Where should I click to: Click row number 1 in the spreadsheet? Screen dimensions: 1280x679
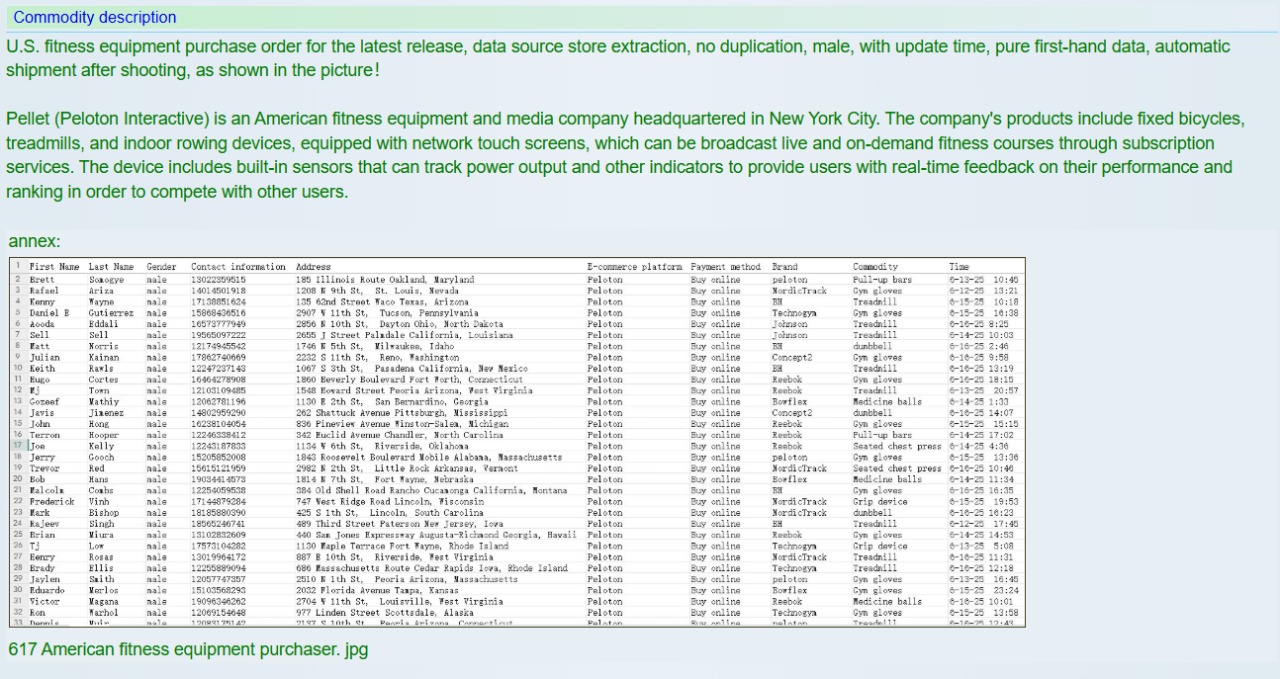tap(18, 267)
